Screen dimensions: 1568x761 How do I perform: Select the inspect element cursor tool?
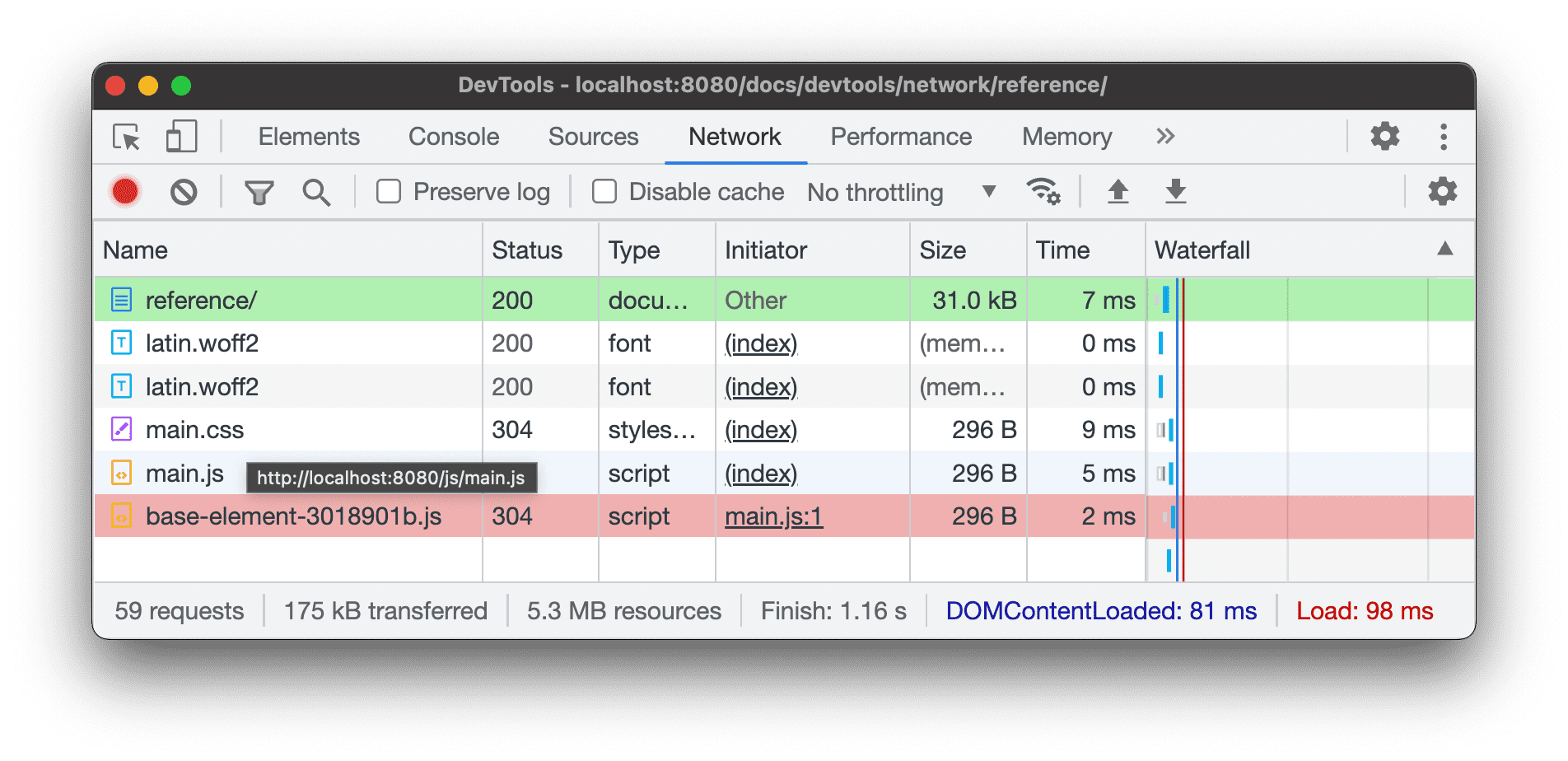[125, 137]
